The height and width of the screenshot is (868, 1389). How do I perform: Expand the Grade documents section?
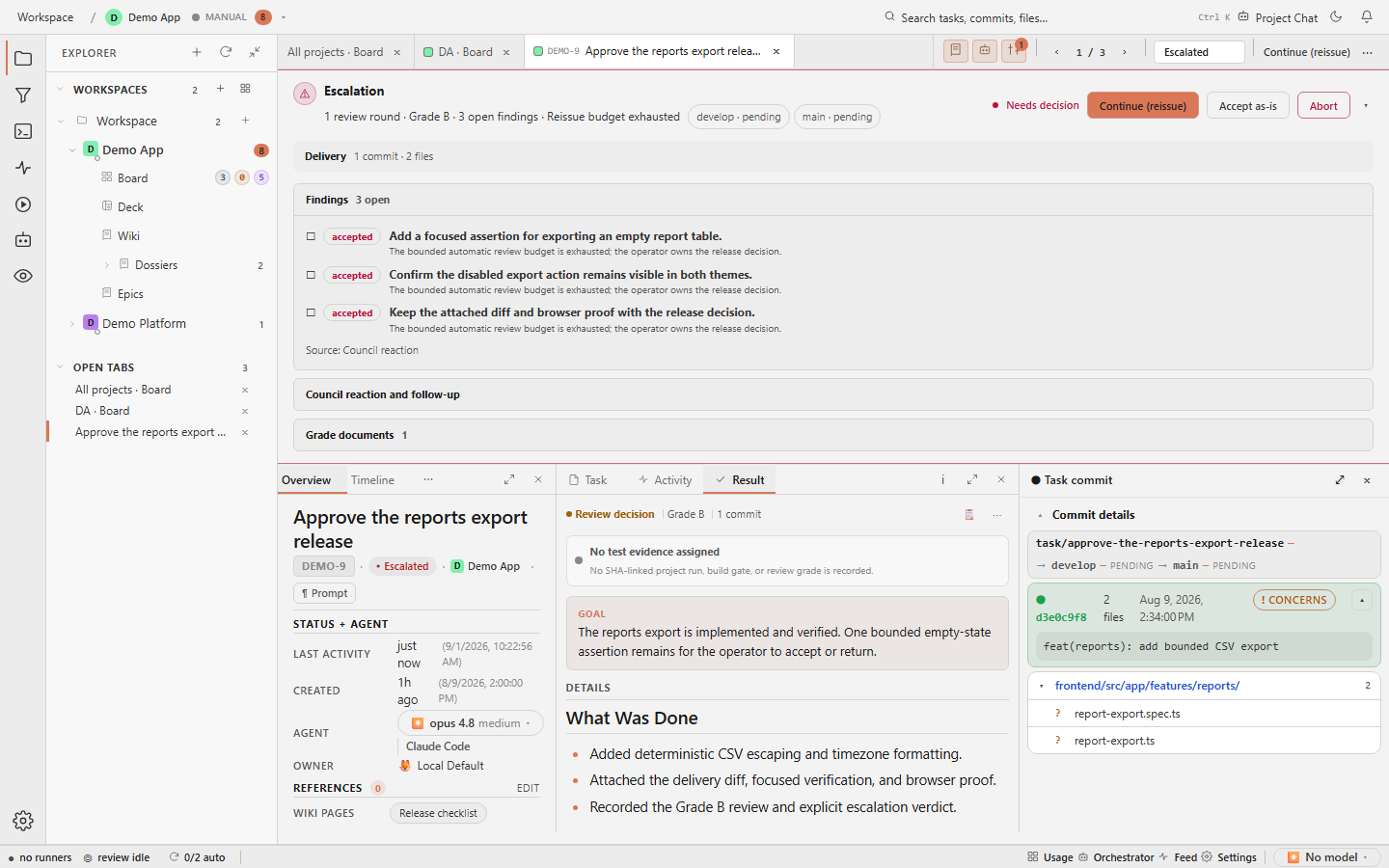coord(832,435)
